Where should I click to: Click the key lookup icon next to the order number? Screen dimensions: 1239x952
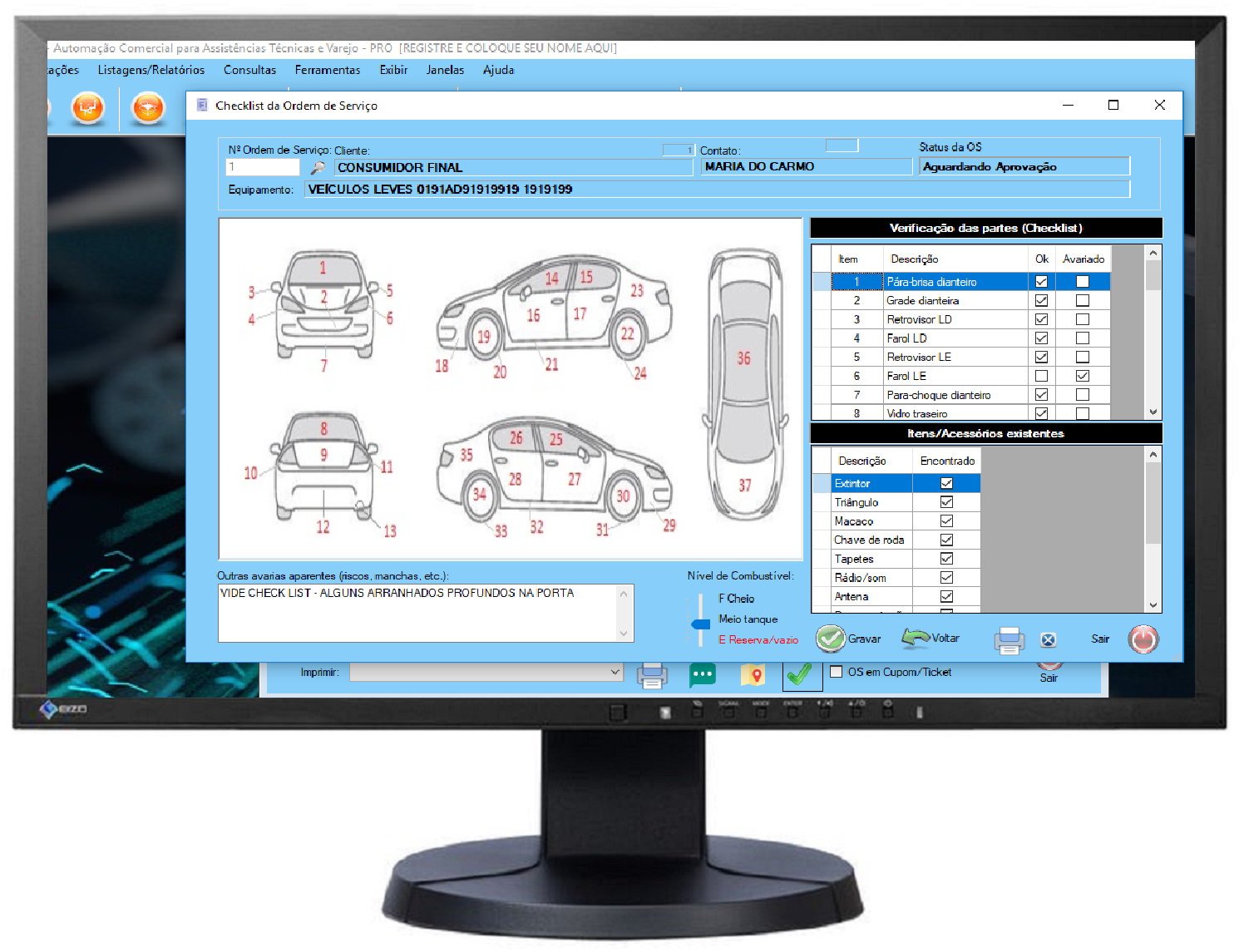point(318,166)
